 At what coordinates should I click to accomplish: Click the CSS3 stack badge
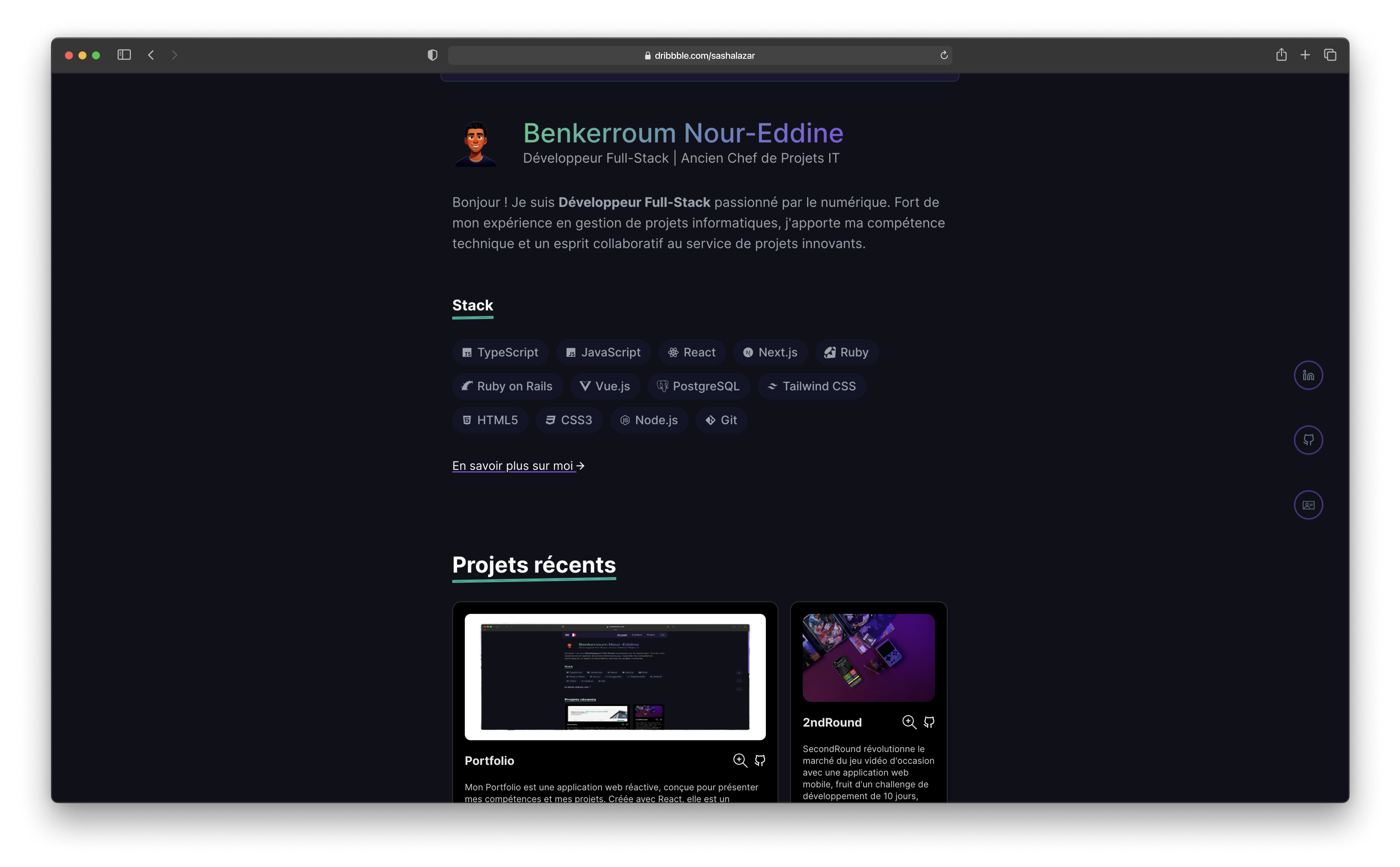569,420
